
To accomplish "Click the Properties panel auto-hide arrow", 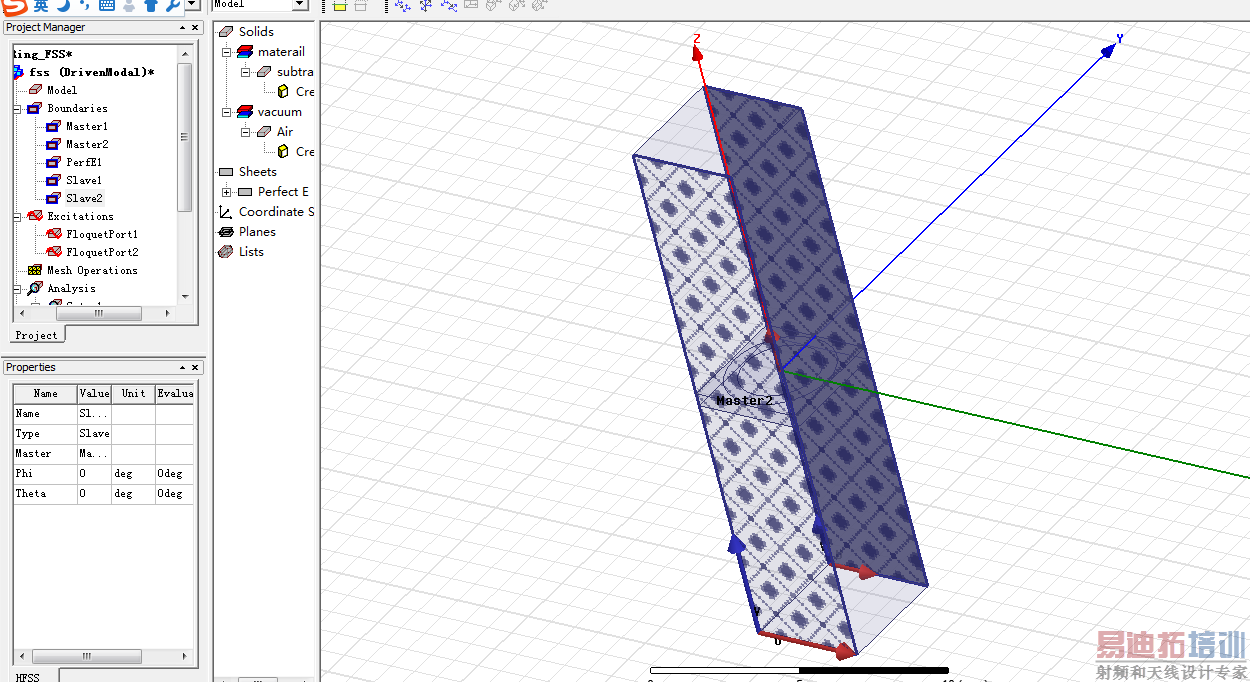I will [x=182, y=368].
